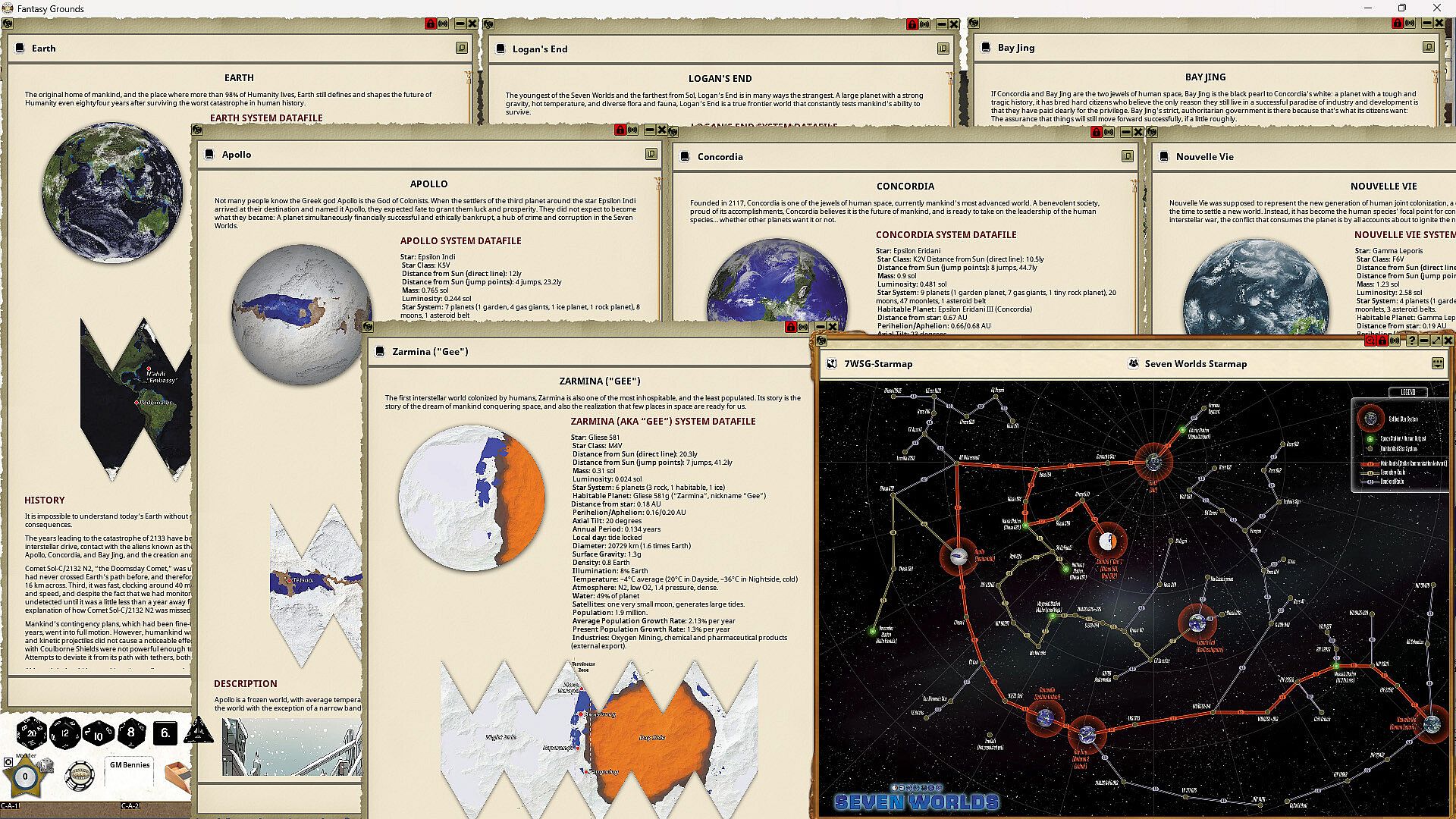The height and width of the screenshot is (819, 1456).
Task: Toggle the red lock on Apollo window
Action: (x=620, y=130)
